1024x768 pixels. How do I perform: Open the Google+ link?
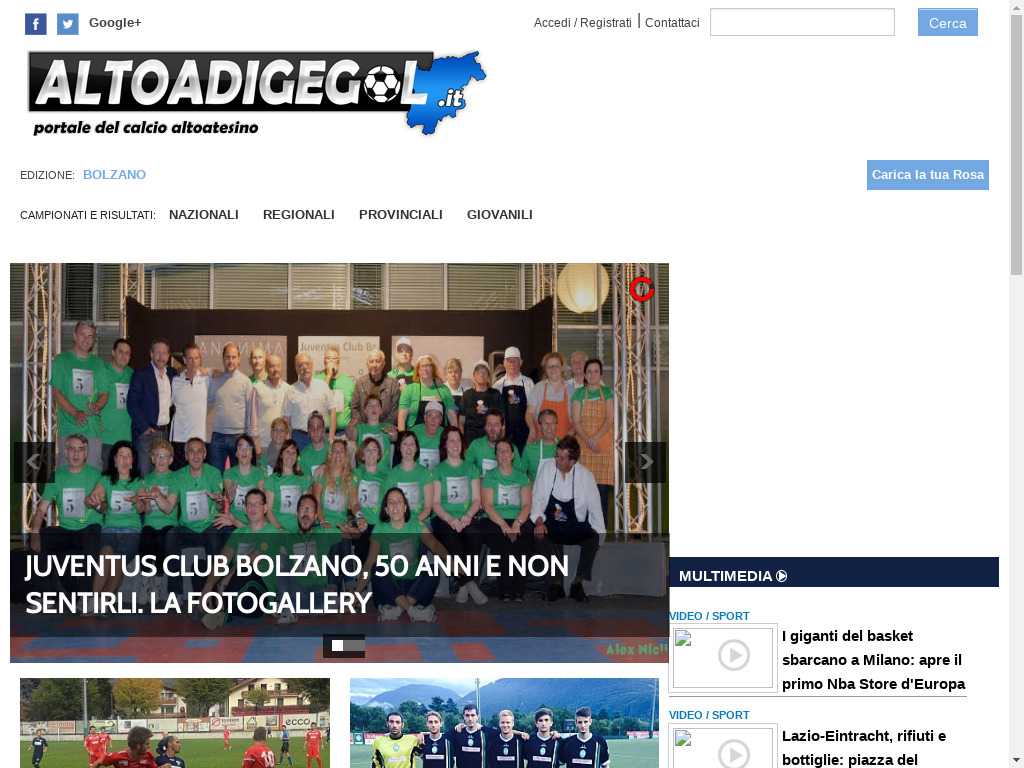pos(115,23)
